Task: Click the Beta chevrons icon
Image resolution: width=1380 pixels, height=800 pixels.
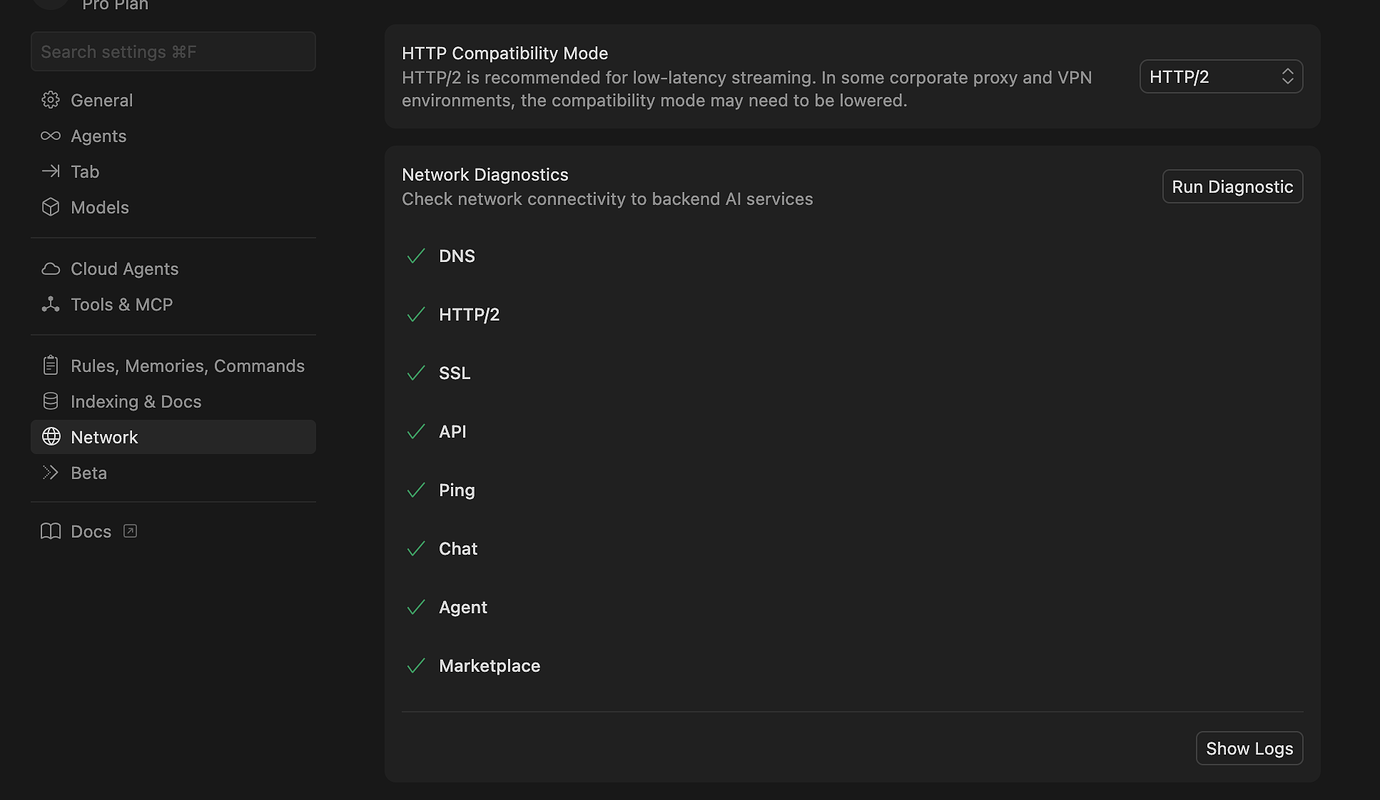Action: click(x=50, y=472)
